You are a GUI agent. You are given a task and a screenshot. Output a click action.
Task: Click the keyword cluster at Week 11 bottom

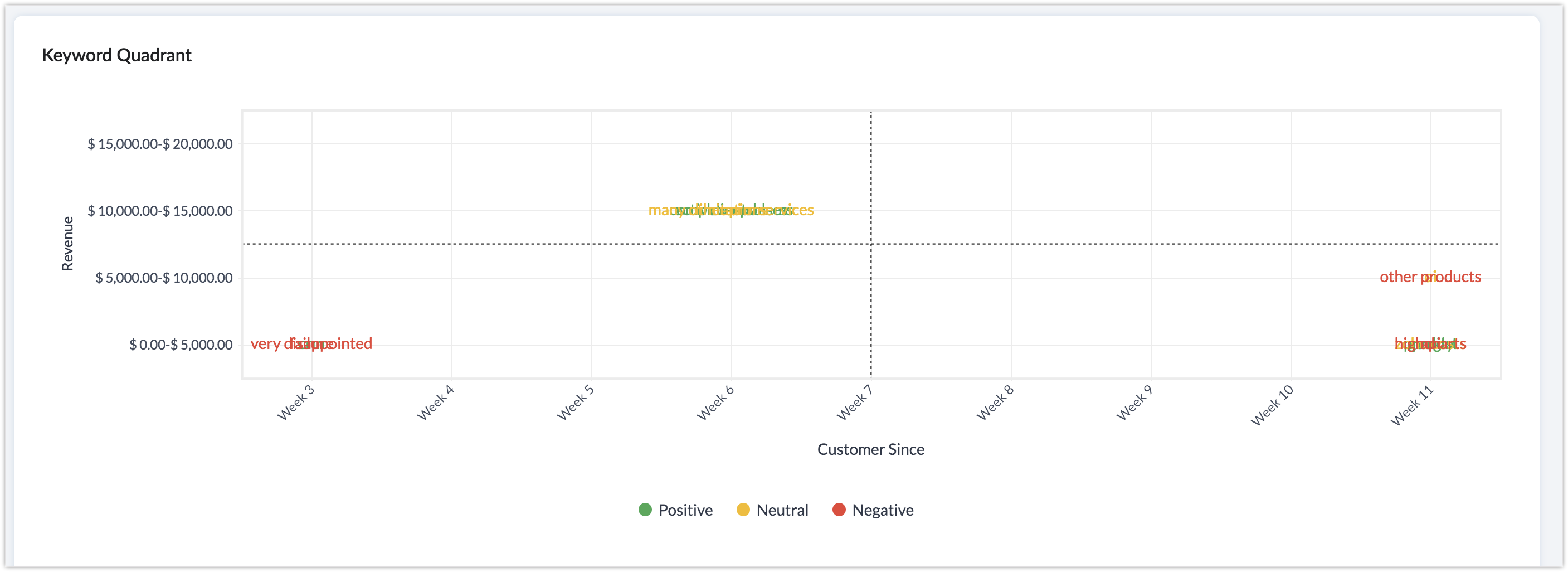tap(1430, 344)
